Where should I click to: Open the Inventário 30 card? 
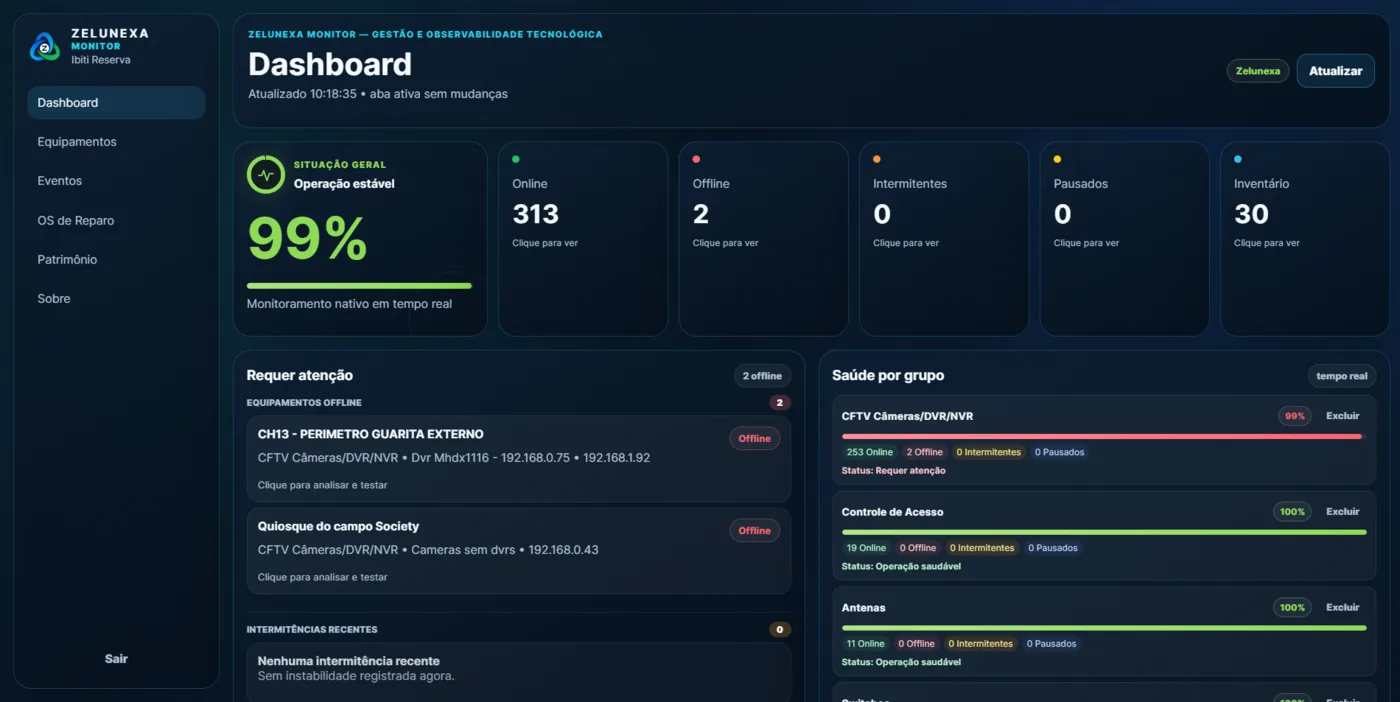pyautogui.click(x=1305, y=239)
